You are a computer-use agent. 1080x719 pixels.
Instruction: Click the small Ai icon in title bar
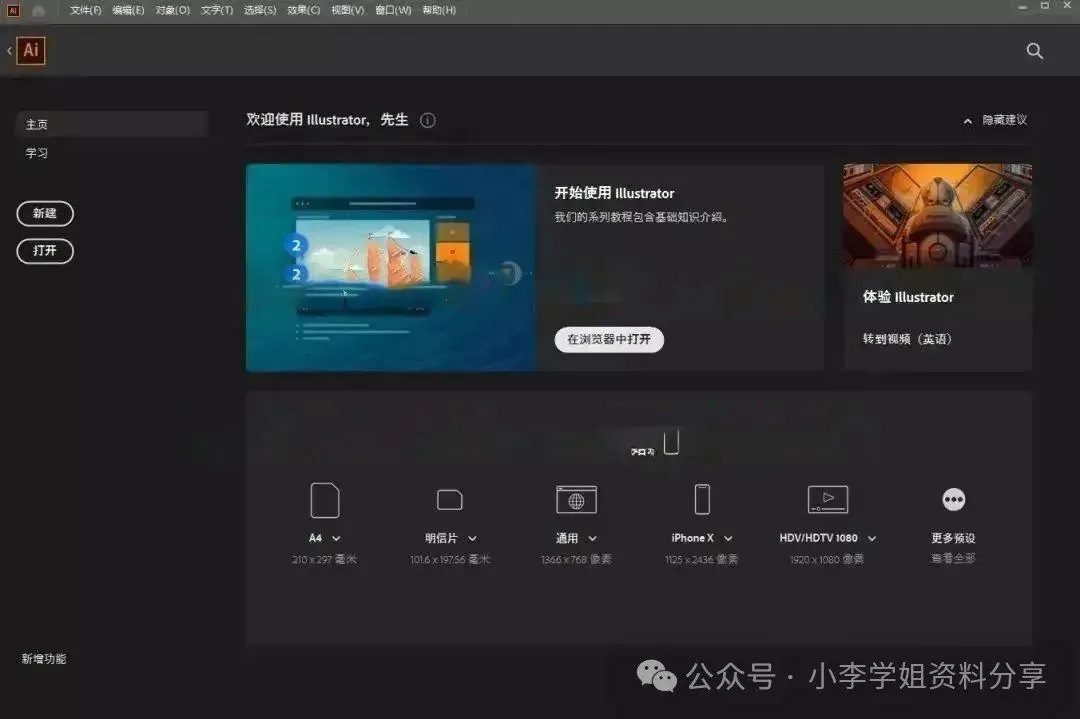13,10
